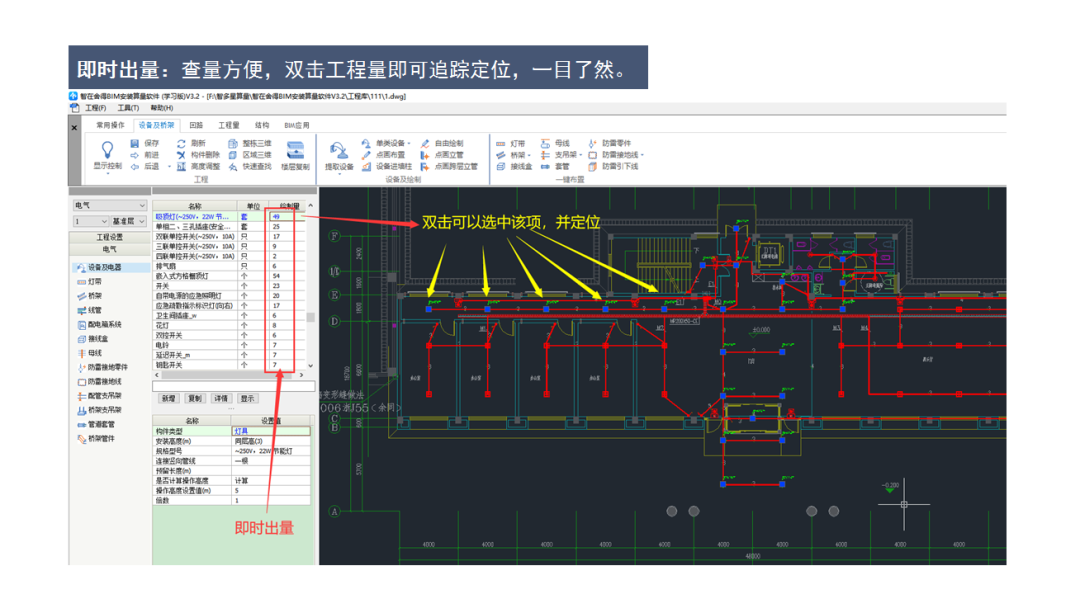Viewport: 1080px width, 613px height.
Task: Click the 电气 section header button
Action: click(x=110, y=249)
